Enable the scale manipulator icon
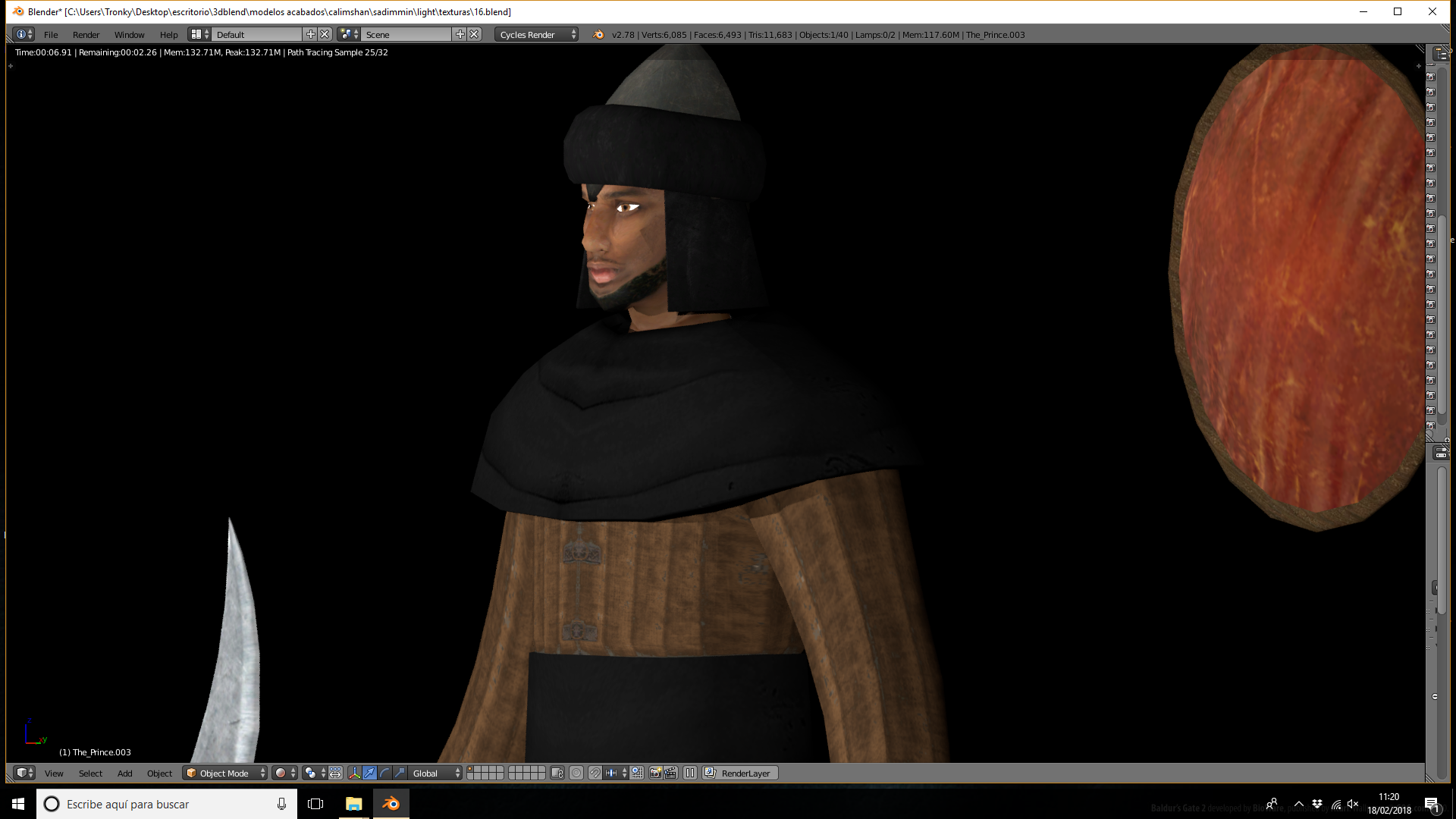The height and width of the screenshot is (819, 1456). click(x=400, y=773)
